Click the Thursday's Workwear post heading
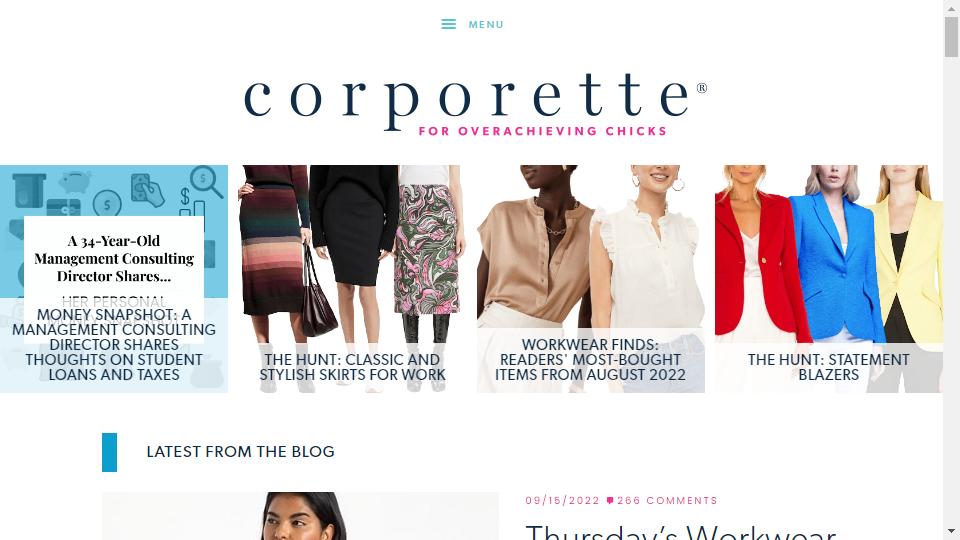The width and height of the screenshot is (960, 540). pos(681,531)
